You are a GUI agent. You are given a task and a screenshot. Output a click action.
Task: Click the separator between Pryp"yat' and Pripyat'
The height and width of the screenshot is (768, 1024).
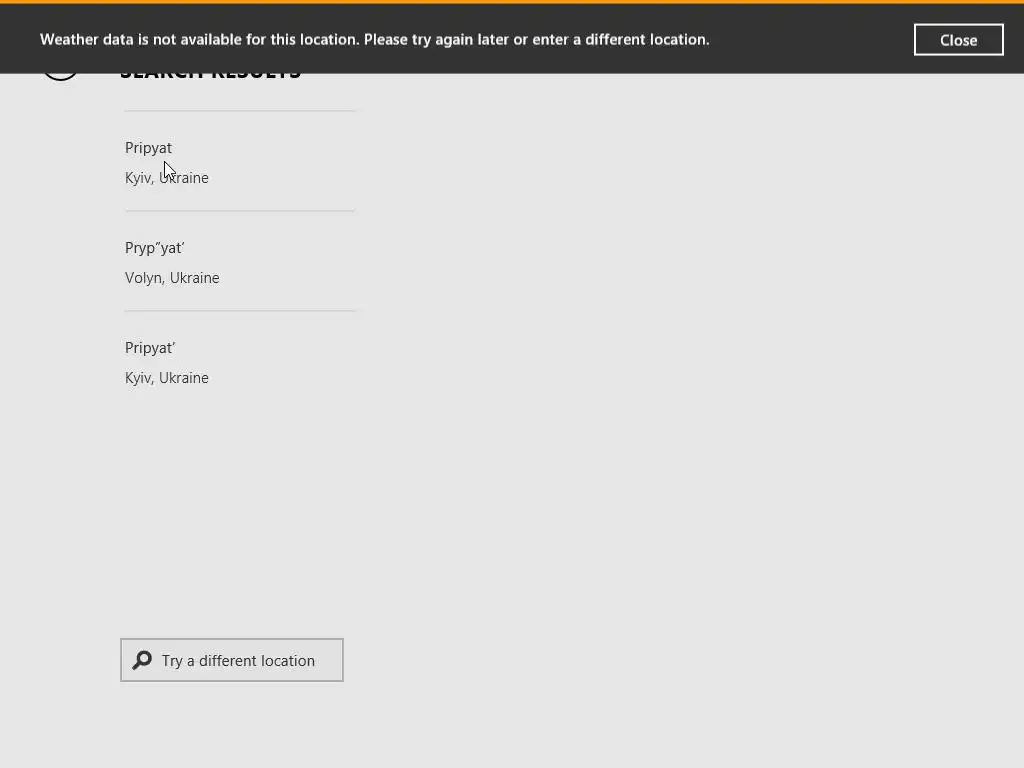(240, 311)
